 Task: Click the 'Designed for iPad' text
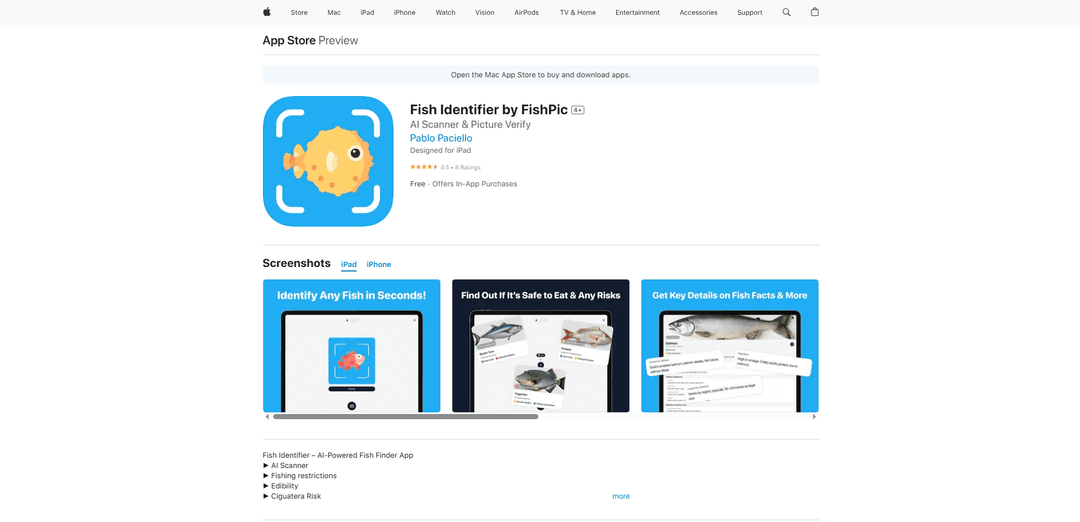pos(441,150)
